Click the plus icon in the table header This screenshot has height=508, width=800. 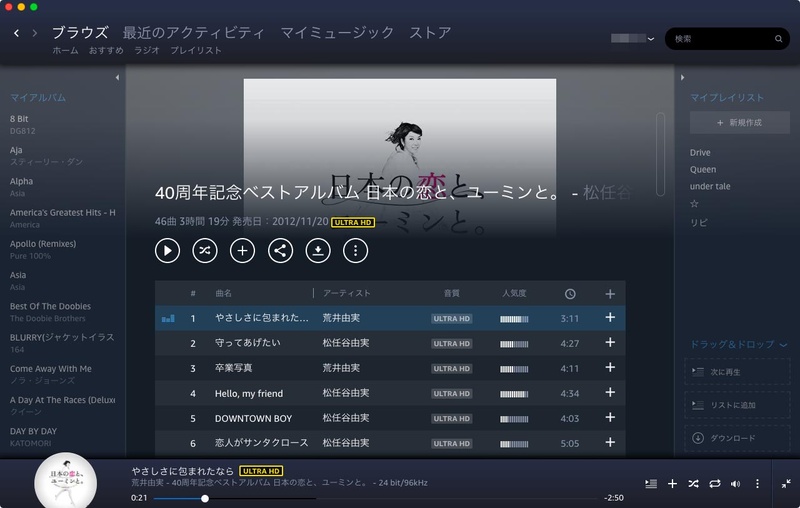(x=610, y=294)
